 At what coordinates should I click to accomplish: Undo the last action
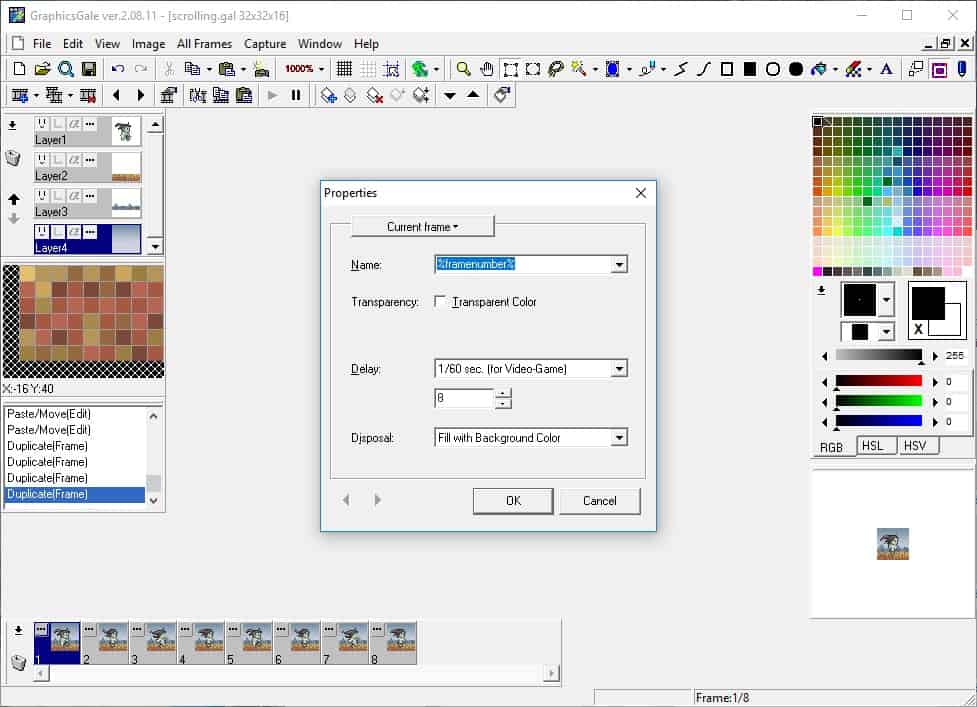tap(118, 69)
